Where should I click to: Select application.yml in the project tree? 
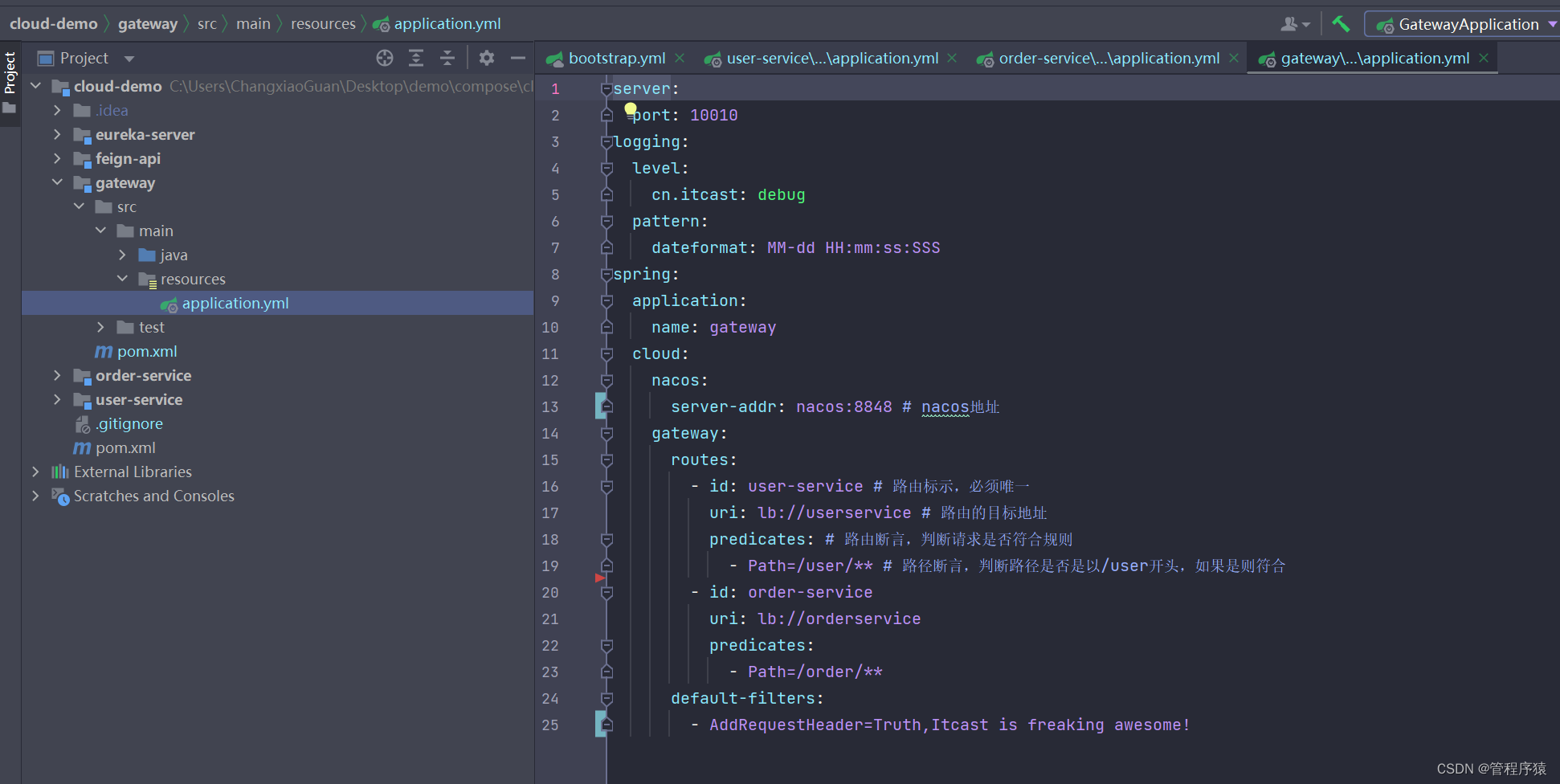277,303
